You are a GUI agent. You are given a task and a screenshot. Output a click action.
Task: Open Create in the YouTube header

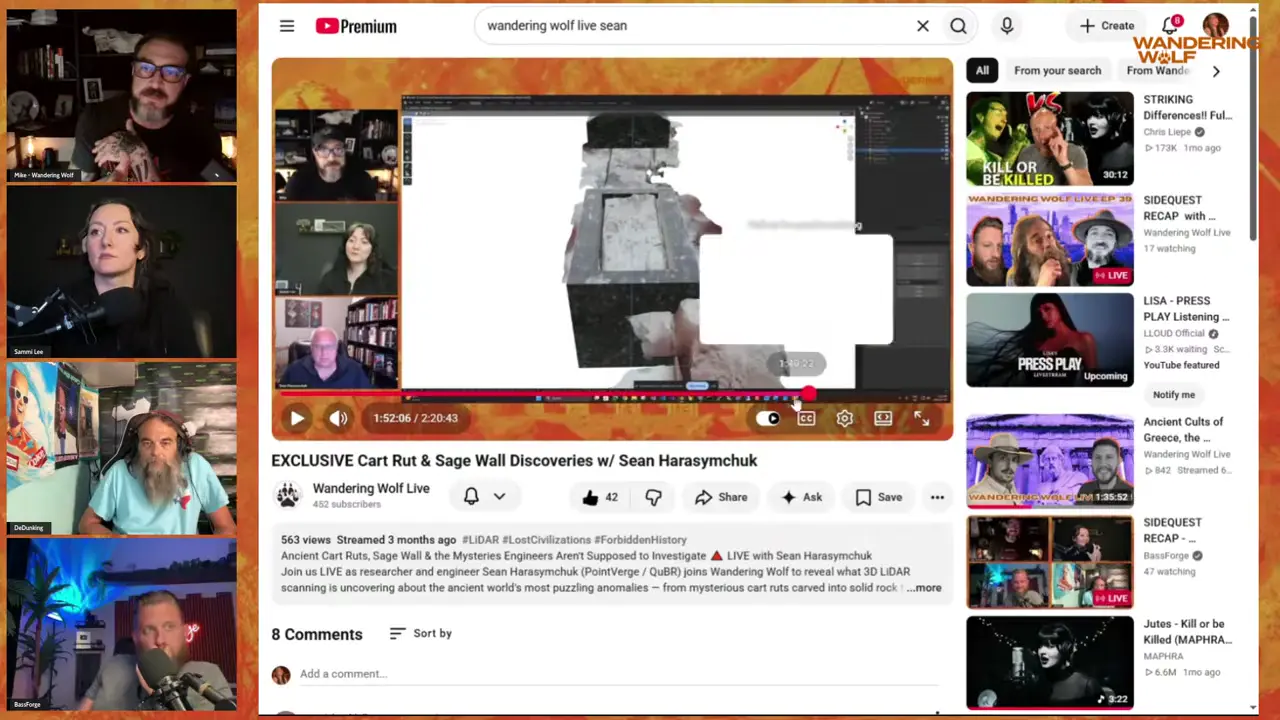[x=1107, y=26]
